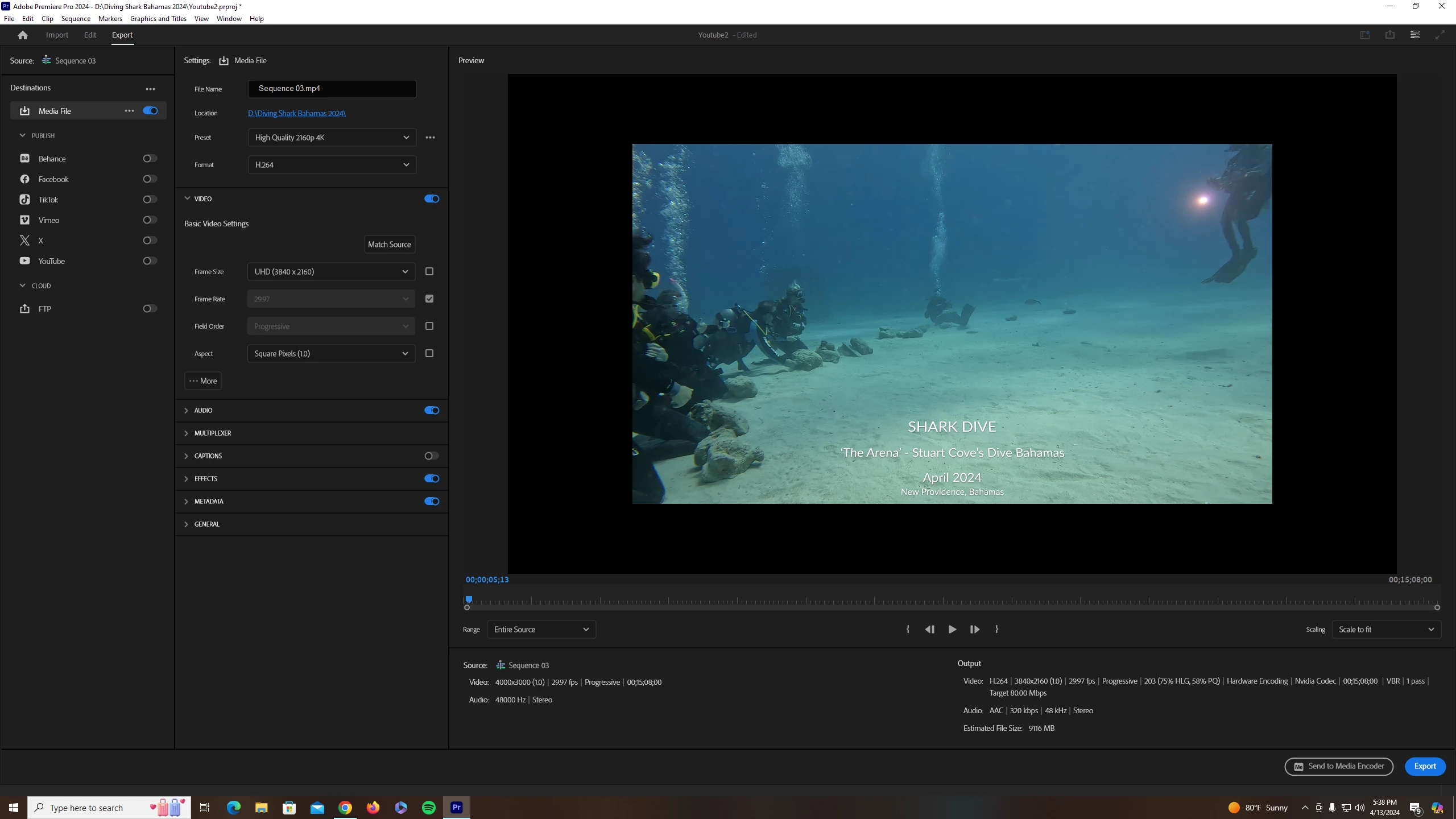This screenshot has height=819, width=1456.
Task: Check the Frame Size match source checkbox
Action: (x=429, y=272)
